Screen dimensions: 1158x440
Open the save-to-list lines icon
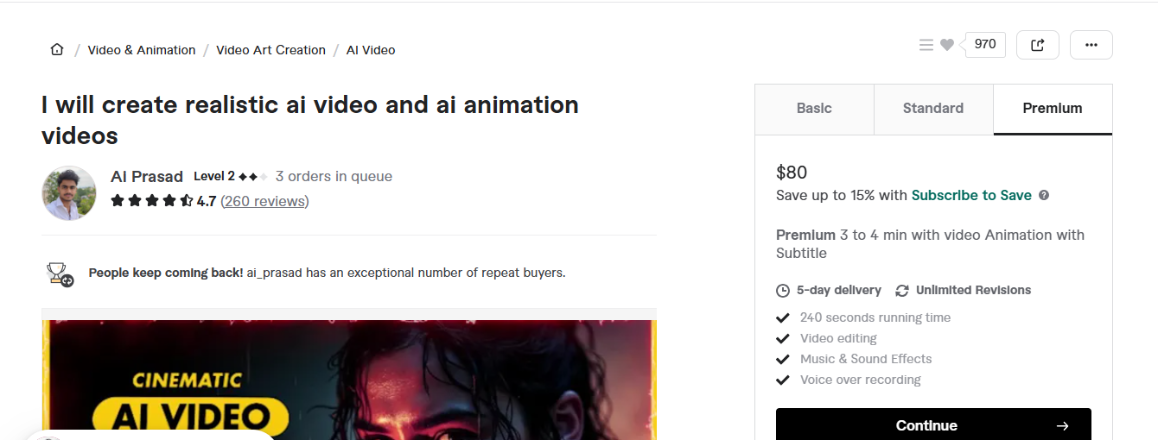coord(926,45)
